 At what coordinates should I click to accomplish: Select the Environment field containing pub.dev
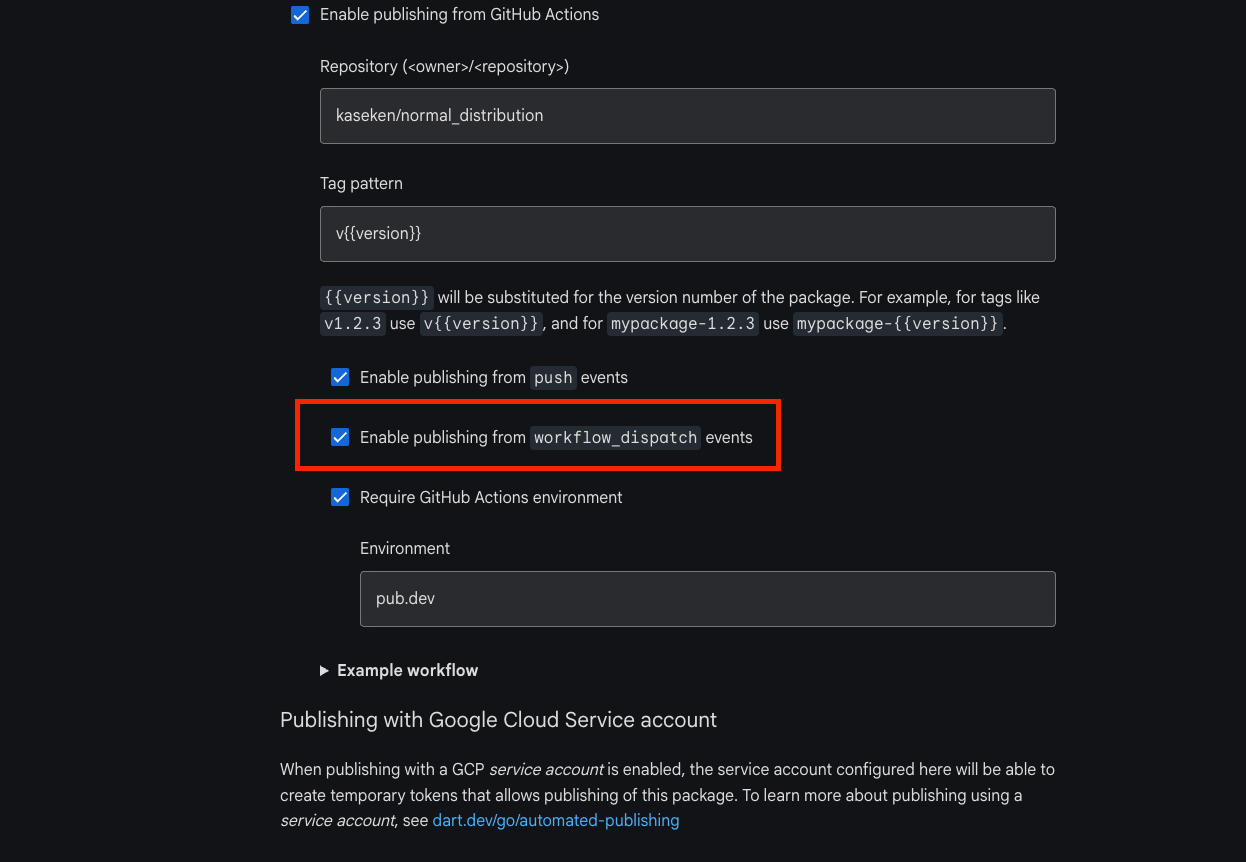pyautogui.click(x=707, y=599)
